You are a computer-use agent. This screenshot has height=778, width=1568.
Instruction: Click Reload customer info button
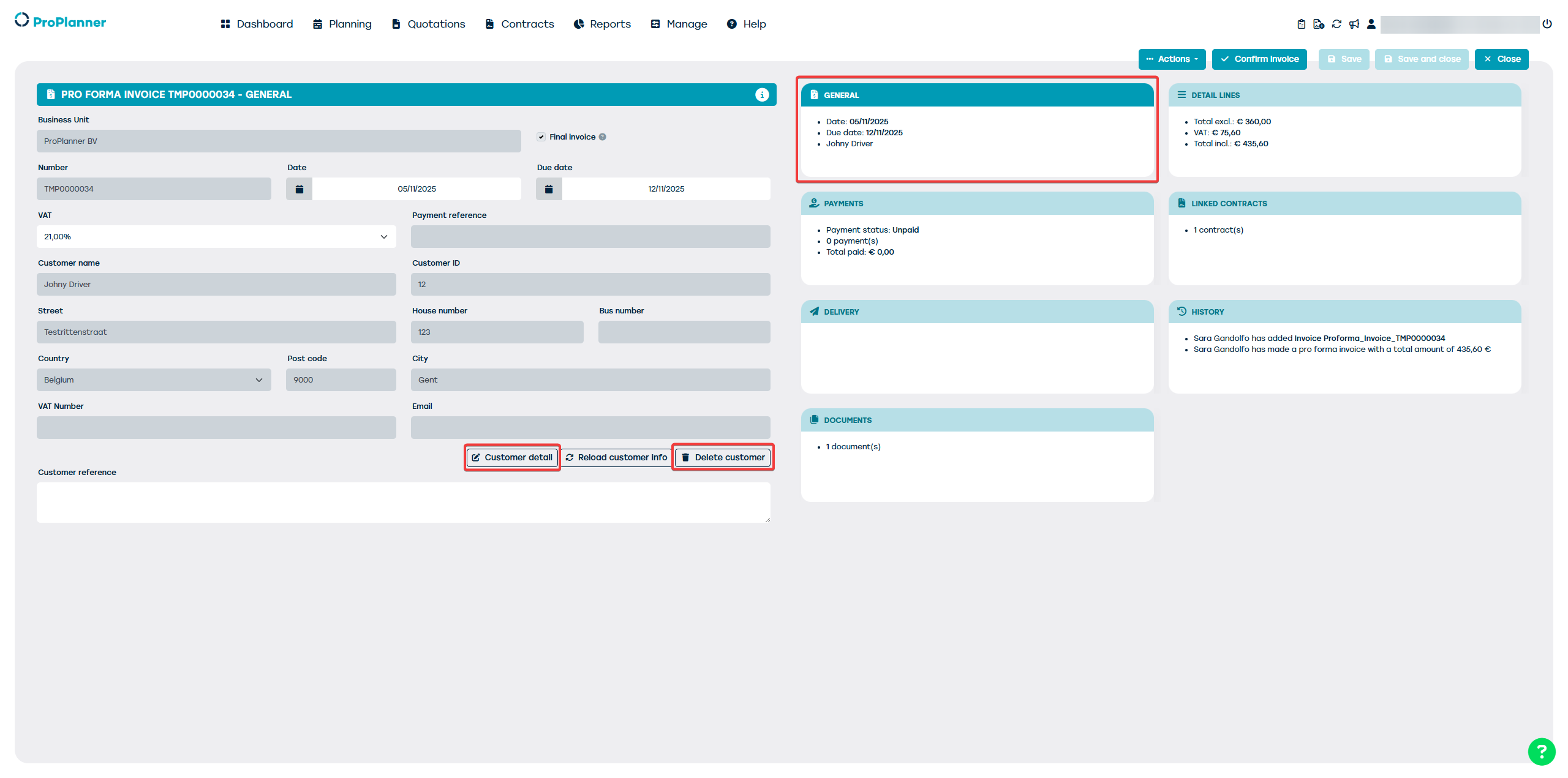pos(616,457)
